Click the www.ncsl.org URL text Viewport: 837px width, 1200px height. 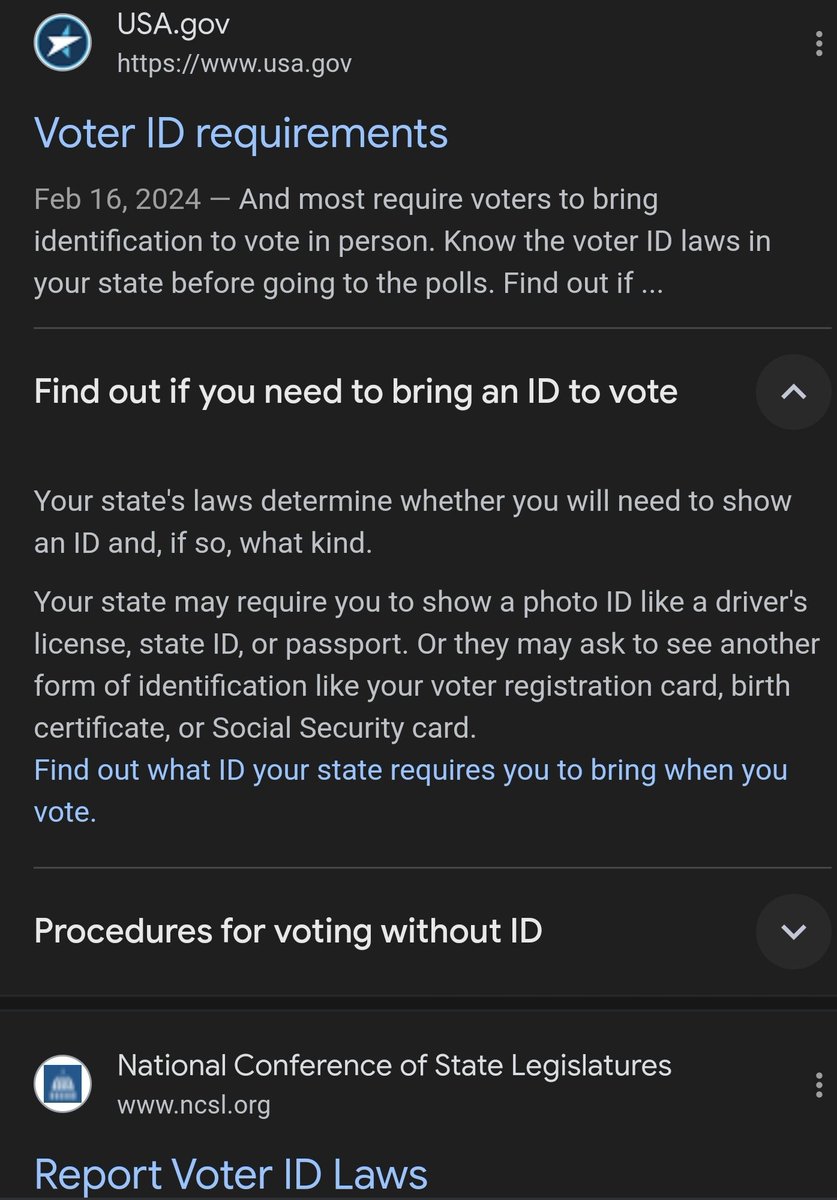click(193, 1105)
